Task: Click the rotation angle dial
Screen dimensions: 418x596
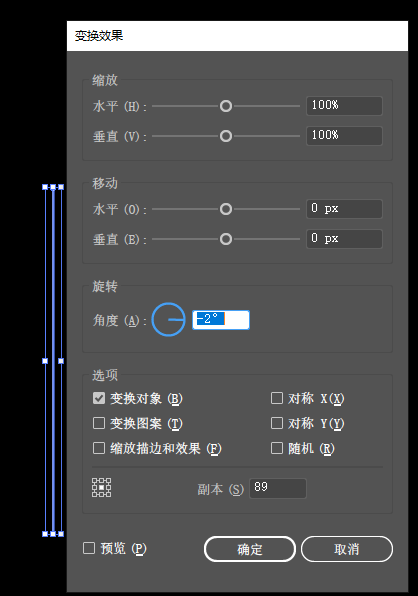Action: [168, 320]
